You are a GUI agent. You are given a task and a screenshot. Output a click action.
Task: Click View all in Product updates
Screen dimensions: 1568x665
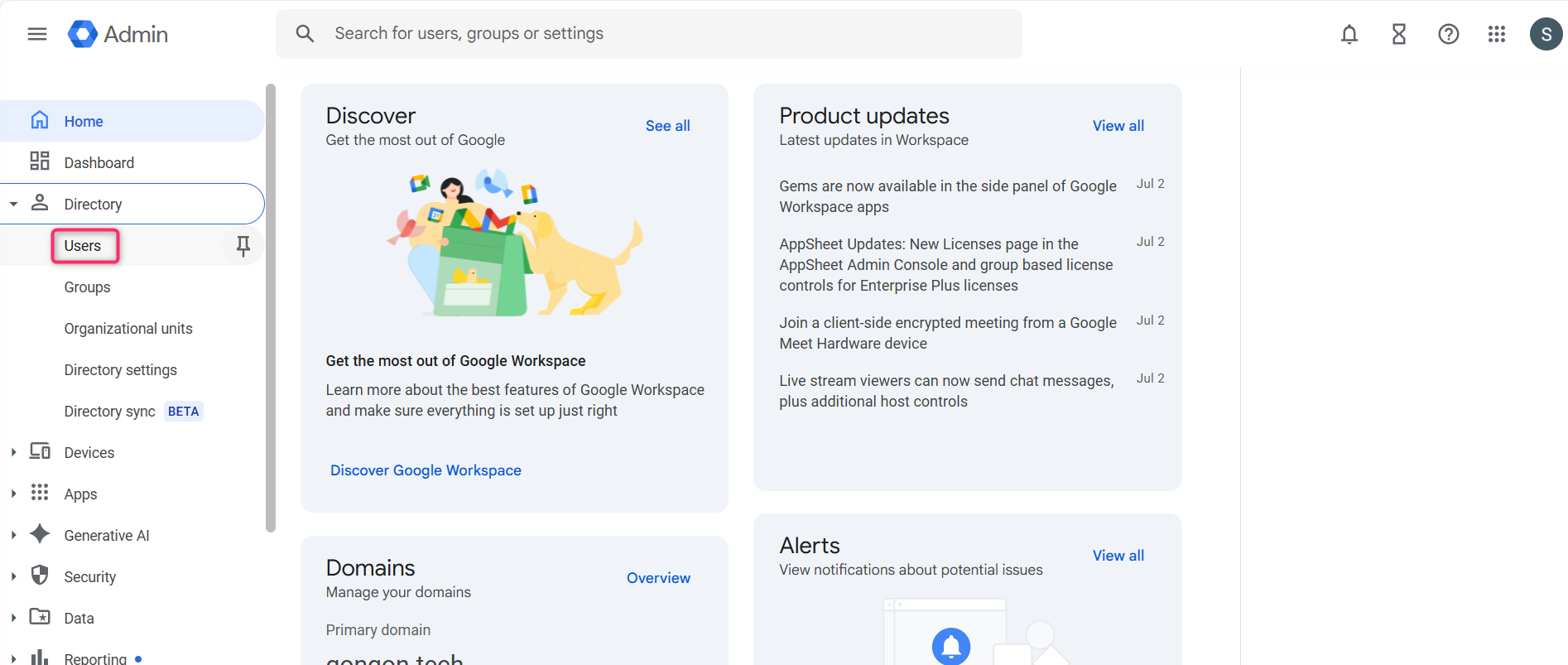[1118, 126]
